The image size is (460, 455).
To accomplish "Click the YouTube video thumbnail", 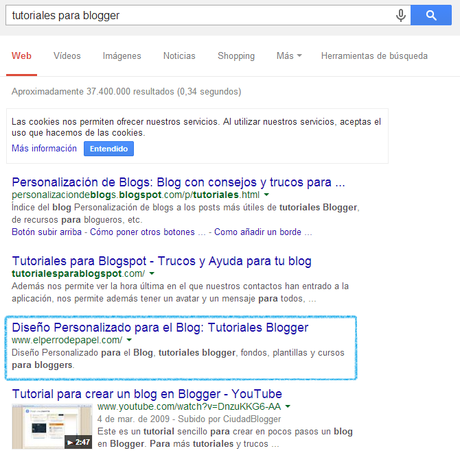I will 52,426.
